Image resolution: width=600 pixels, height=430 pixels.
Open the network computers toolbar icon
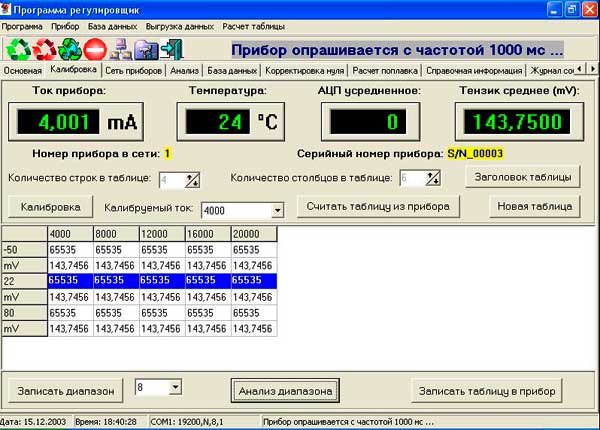point(120,48)
